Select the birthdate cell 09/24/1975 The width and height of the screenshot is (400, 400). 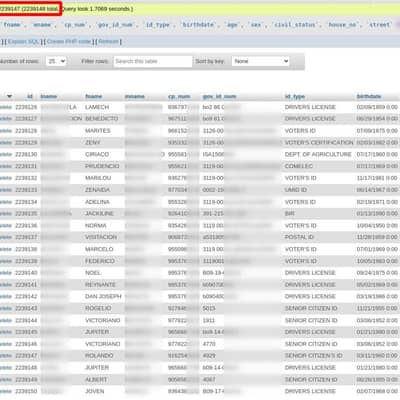377,273
